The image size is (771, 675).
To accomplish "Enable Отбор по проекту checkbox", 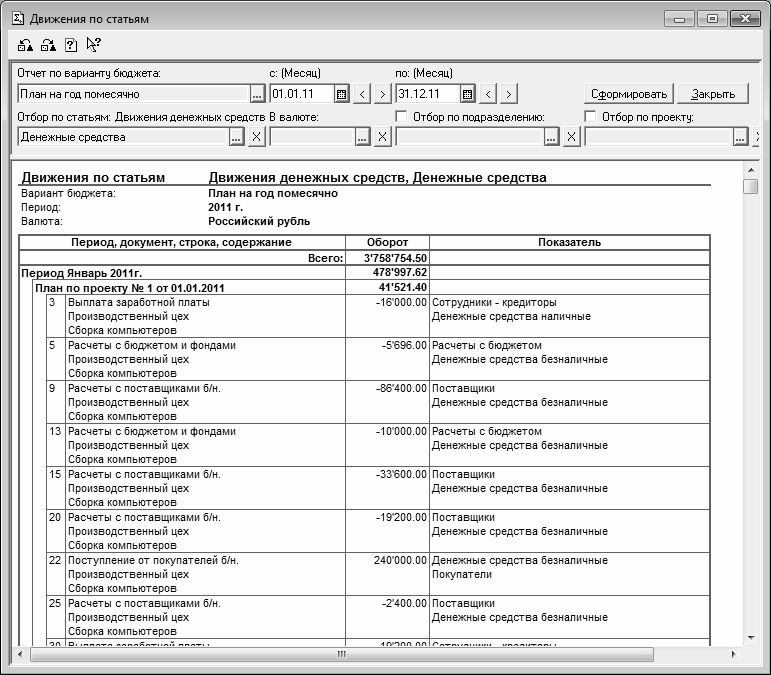I will tap(590, 117).
